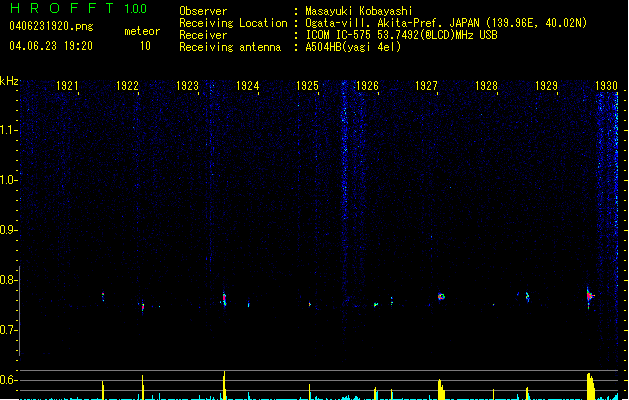Click the 1924 time axis label

[x=248, y=86]
